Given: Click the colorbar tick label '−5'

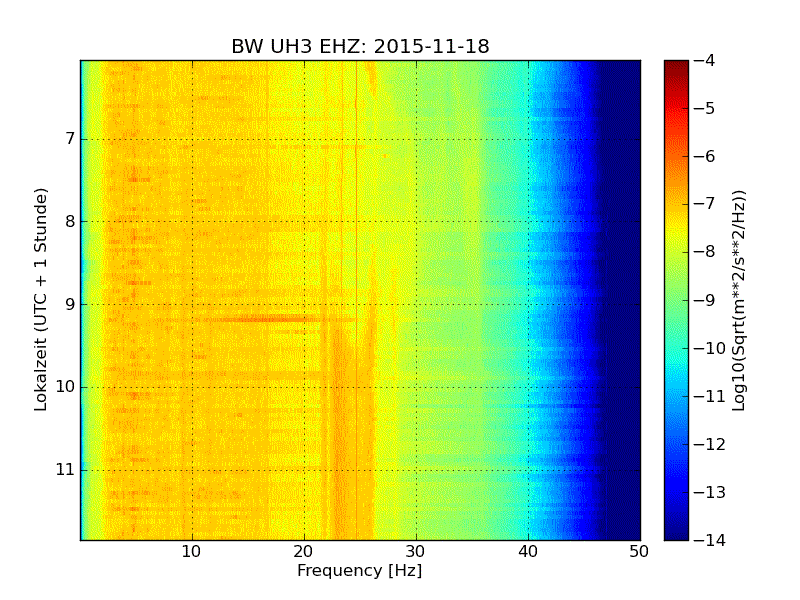Looking at the screenshot, I should click(705, 108).
